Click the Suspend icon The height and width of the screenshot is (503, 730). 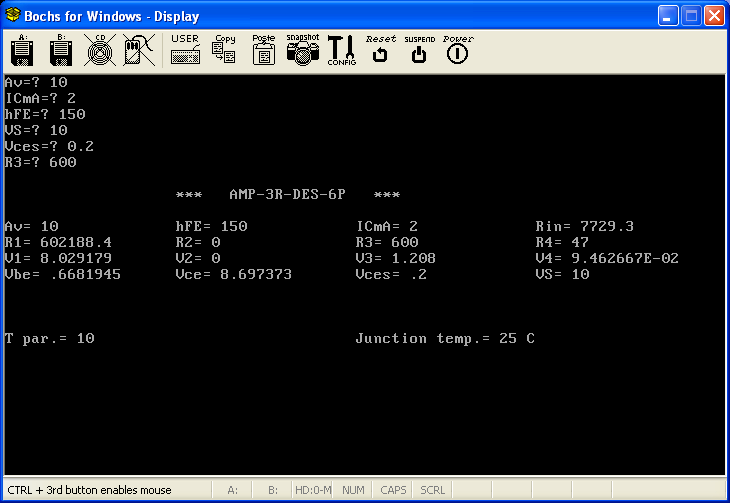[x=419, y=49]
